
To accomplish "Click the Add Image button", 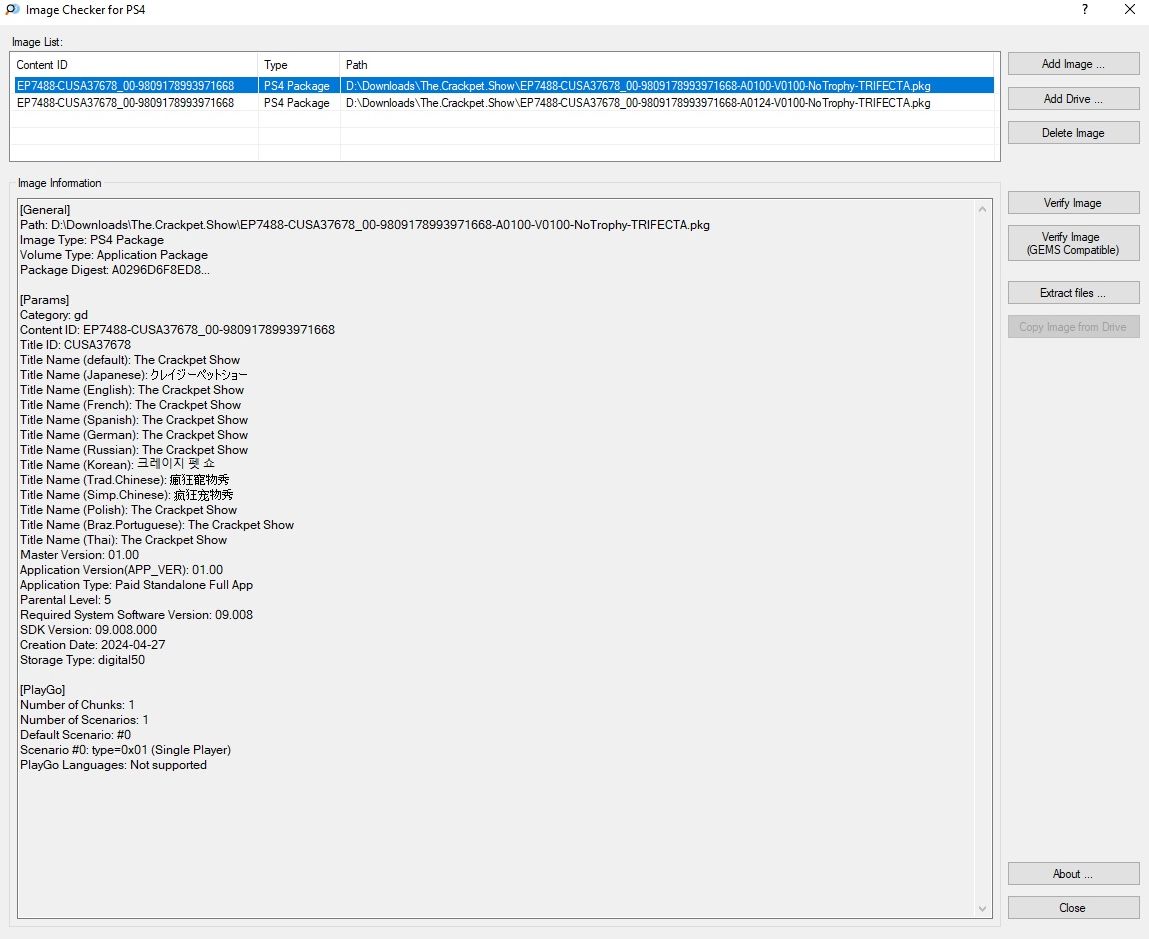I will point(1073,64).
